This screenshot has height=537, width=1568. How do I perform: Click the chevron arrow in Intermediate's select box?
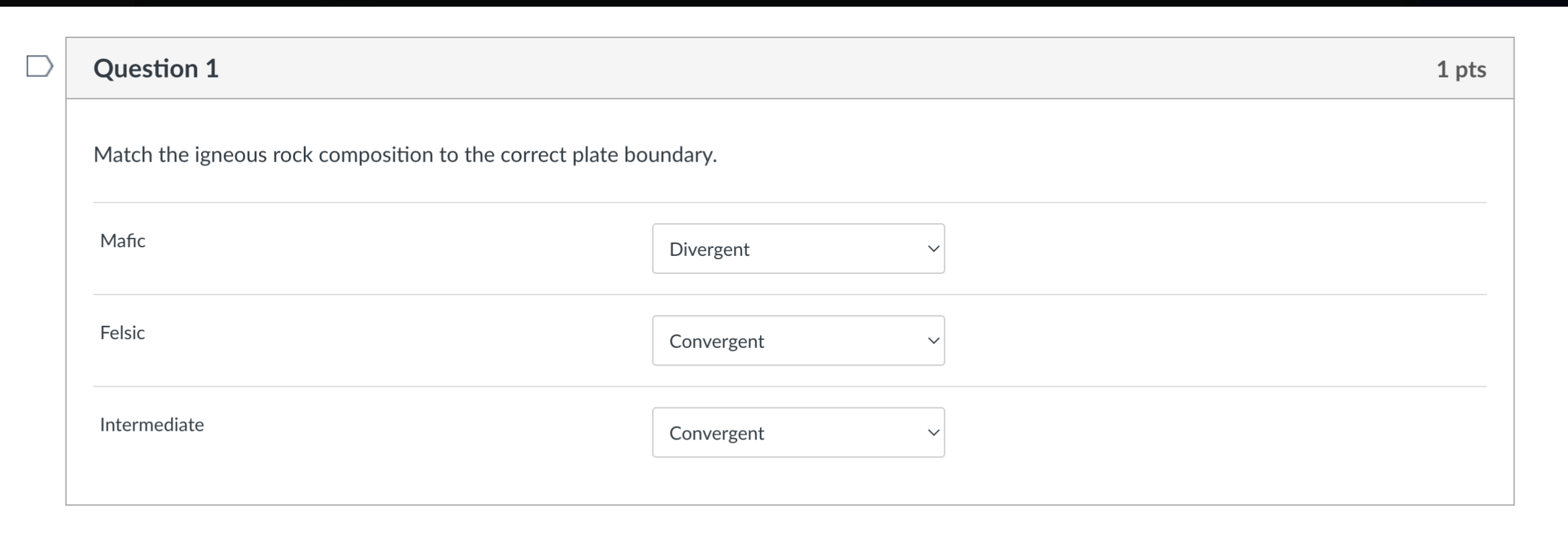[934, 433]
